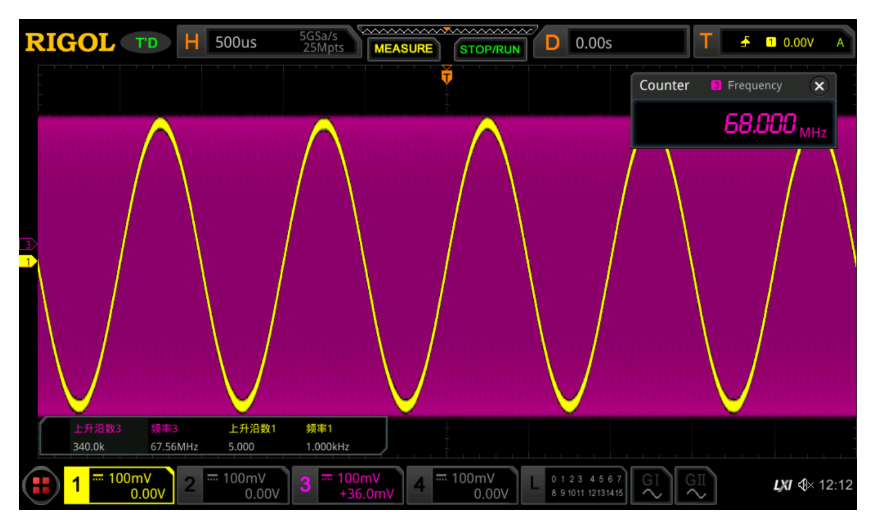This screenshot has height=521, width=873.
Task: Toggle channel 4 on
Action: coord(462,485)
